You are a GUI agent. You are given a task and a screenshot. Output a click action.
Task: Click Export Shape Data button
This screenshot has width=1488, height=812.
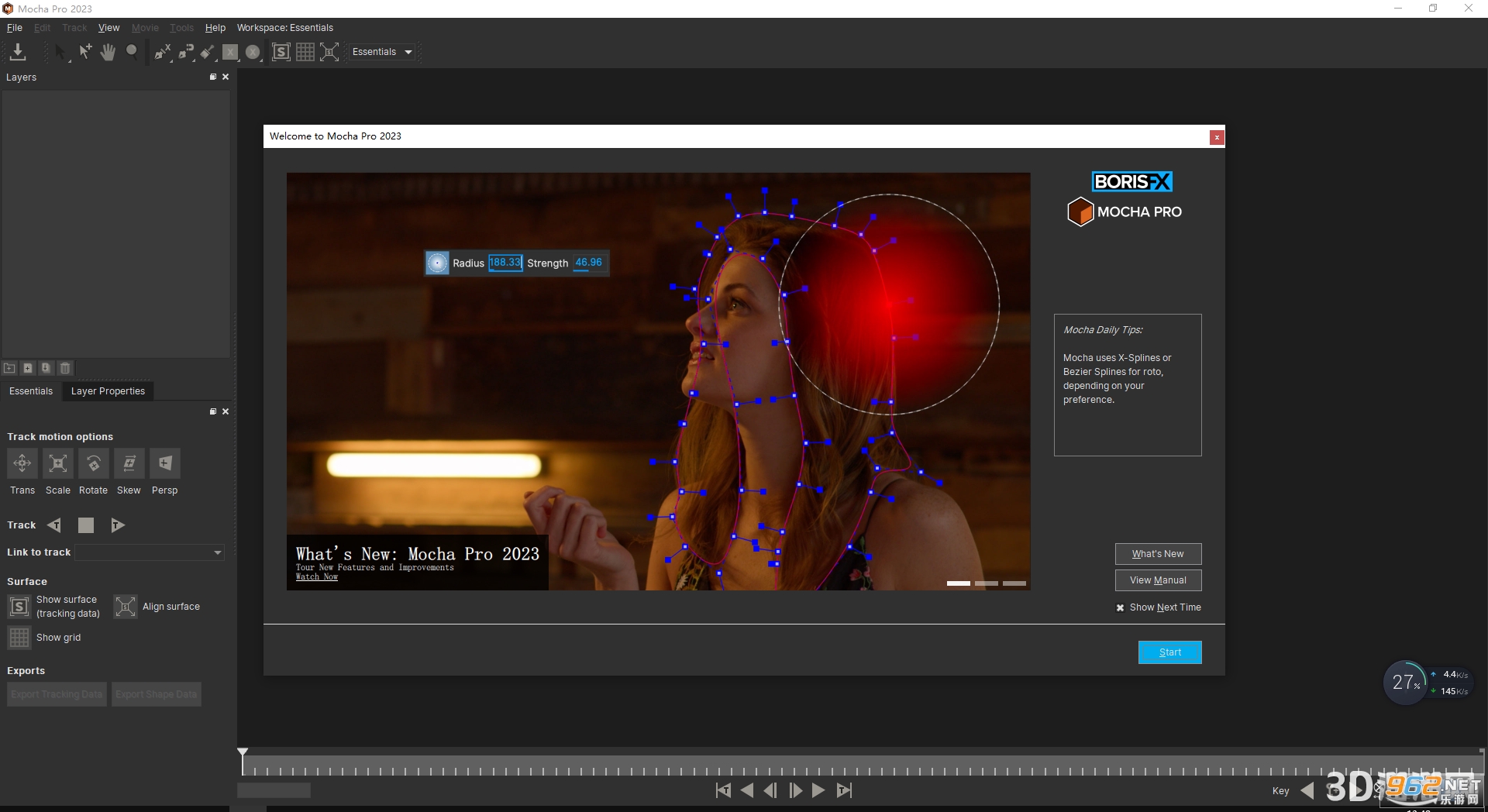157,694
